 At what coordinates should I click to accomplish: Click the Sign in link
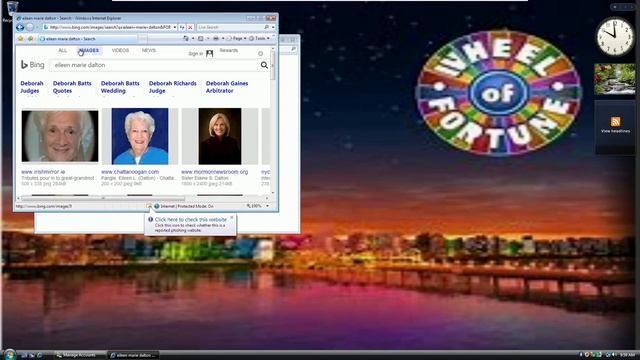196,53
